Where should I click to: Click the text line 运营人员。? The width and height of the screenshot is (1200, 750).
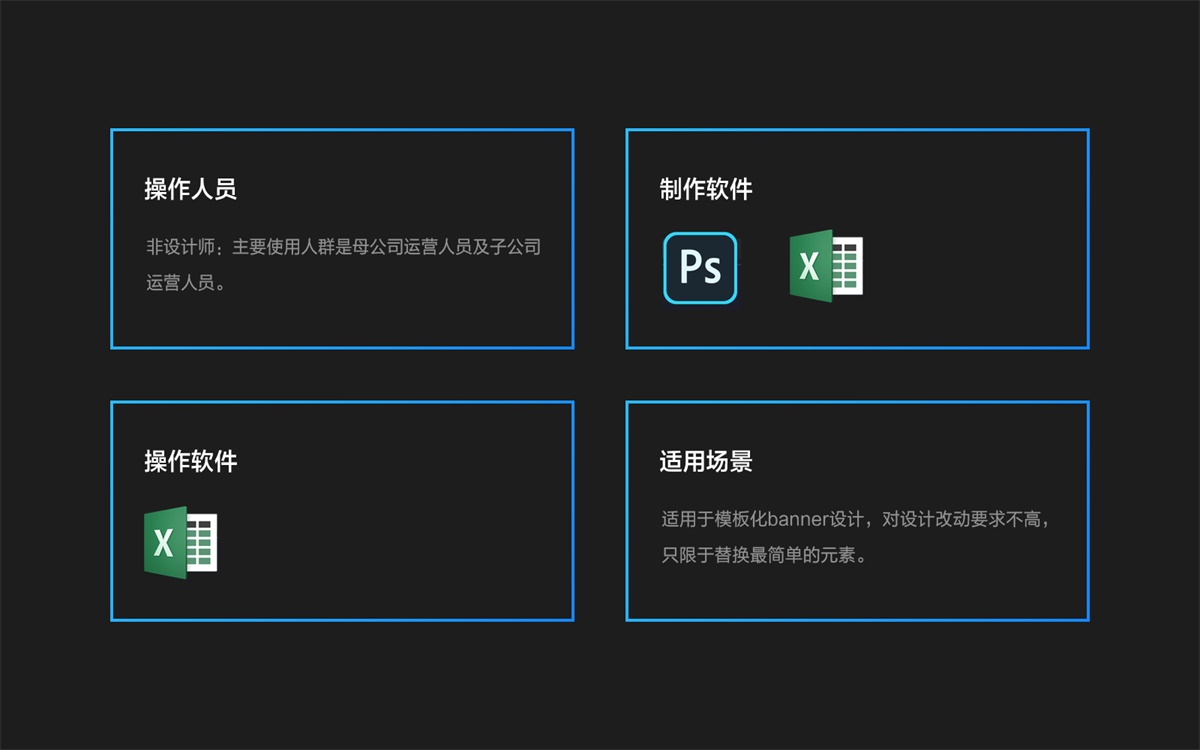(186, 283)
